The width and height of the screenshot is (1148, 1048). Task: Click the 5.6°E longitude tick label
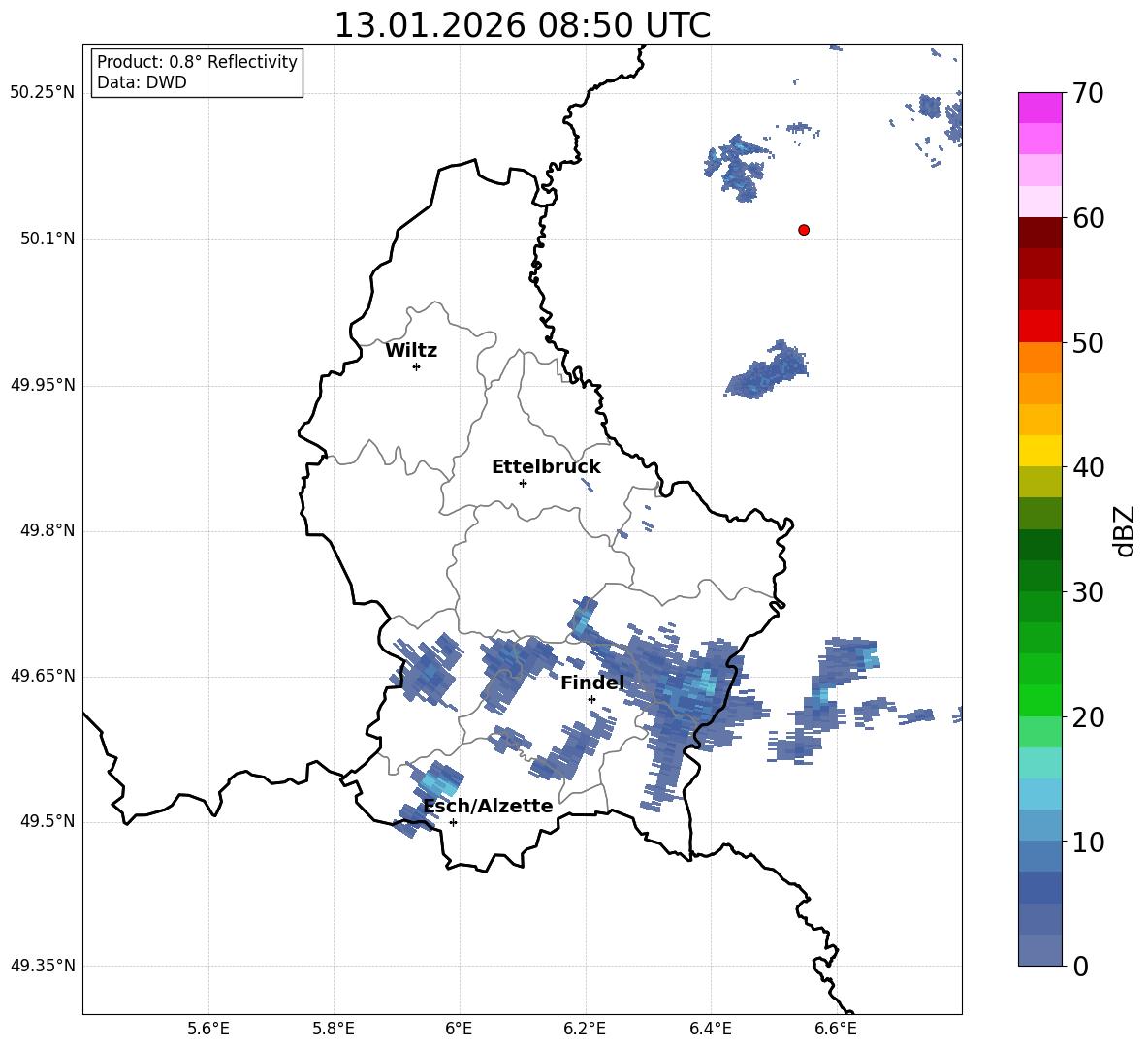(208, 1029)
